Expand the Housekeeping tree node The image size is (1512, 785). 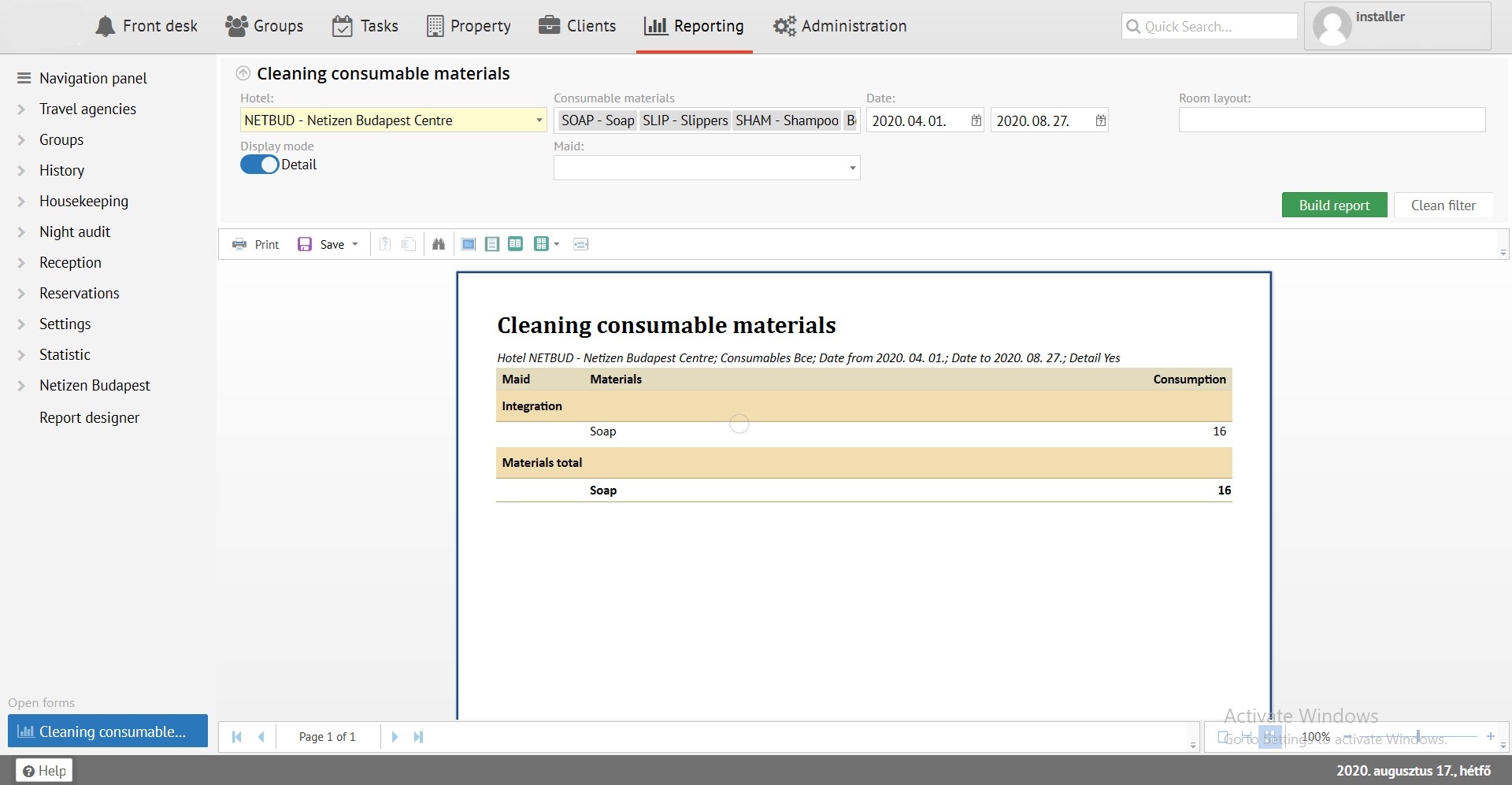[x=22, y=202]
